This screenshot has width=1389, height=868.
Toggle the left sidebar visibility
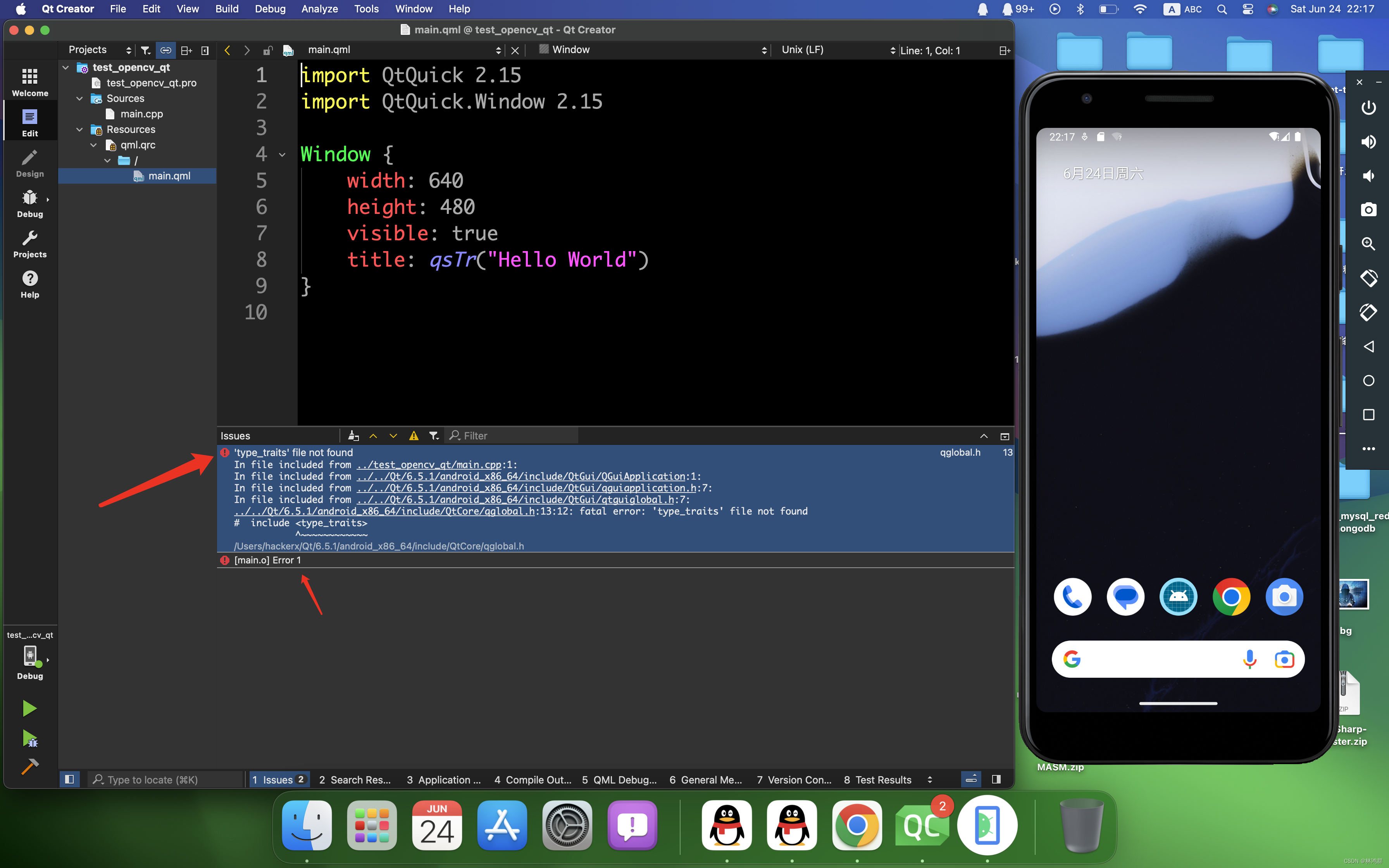tap(69, 779)
